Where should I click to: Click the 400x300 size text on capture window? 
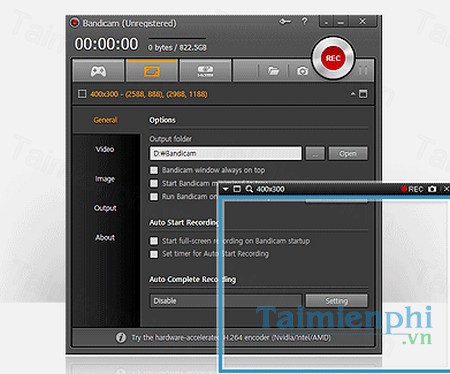point(271,189)
